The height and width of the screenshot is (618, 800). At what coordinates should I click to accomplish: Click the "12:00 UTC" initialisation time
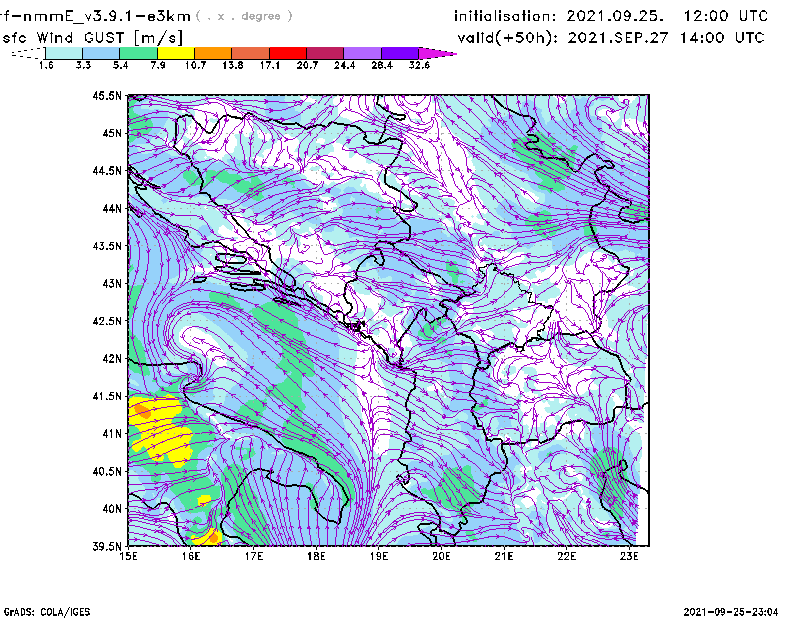(726, 16)
